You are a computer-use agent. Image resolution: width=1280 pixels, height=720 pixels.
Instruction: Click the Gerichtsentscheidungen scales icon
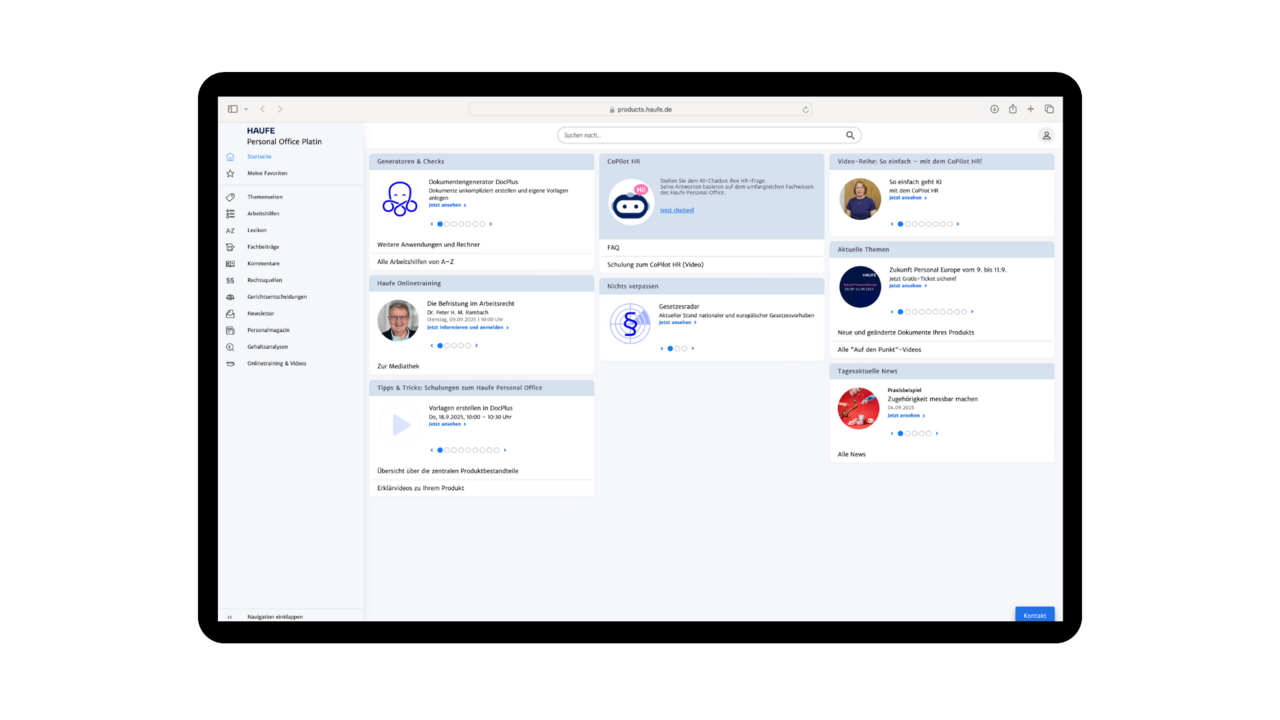pos(230,297)
